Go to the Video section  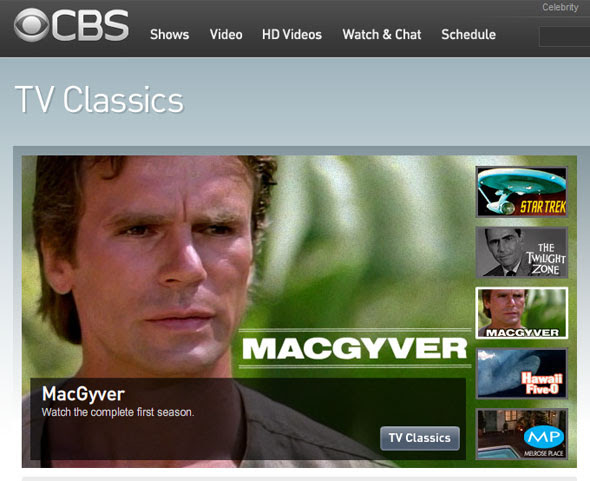pos(226,35)
